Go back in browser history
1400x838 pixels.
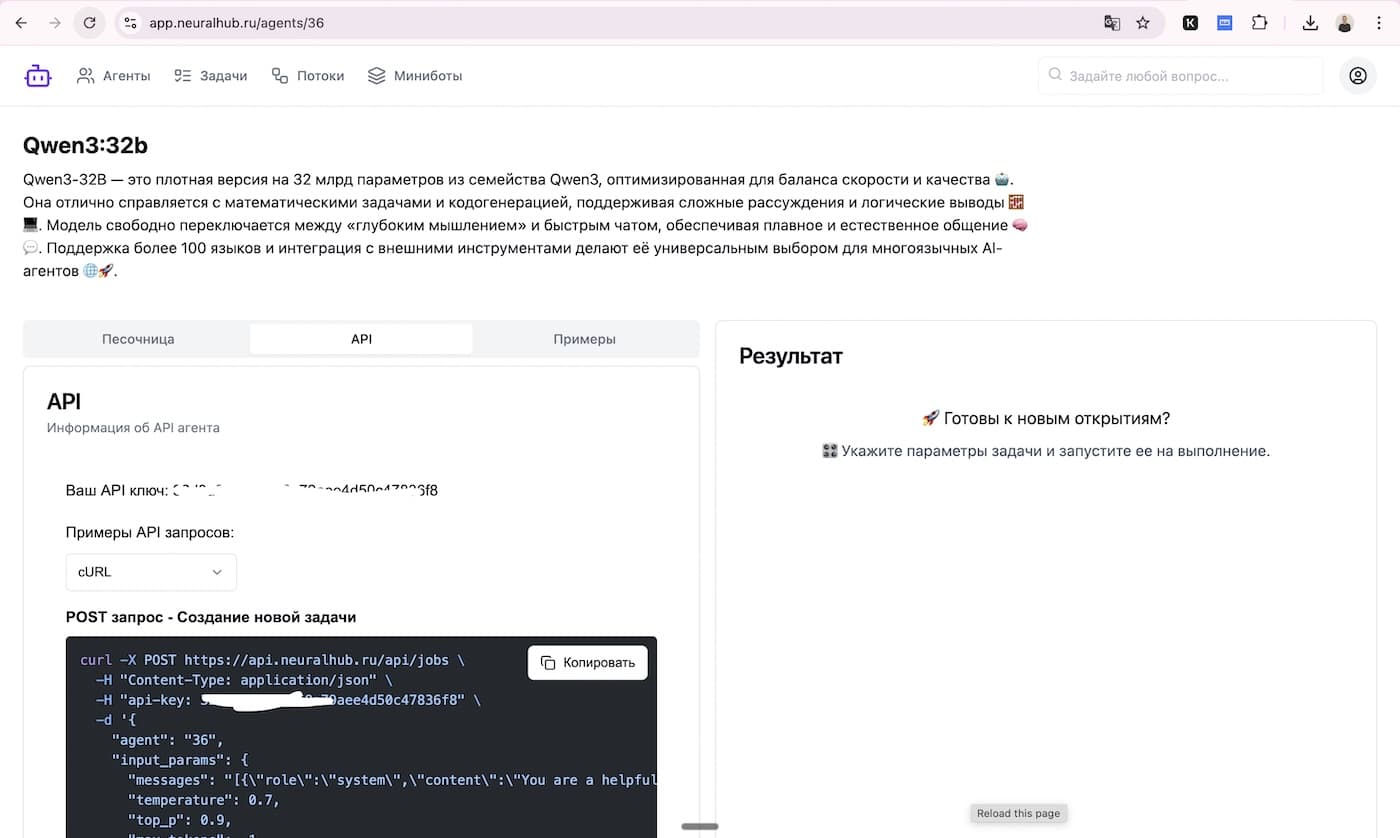(x=21, y=23)
